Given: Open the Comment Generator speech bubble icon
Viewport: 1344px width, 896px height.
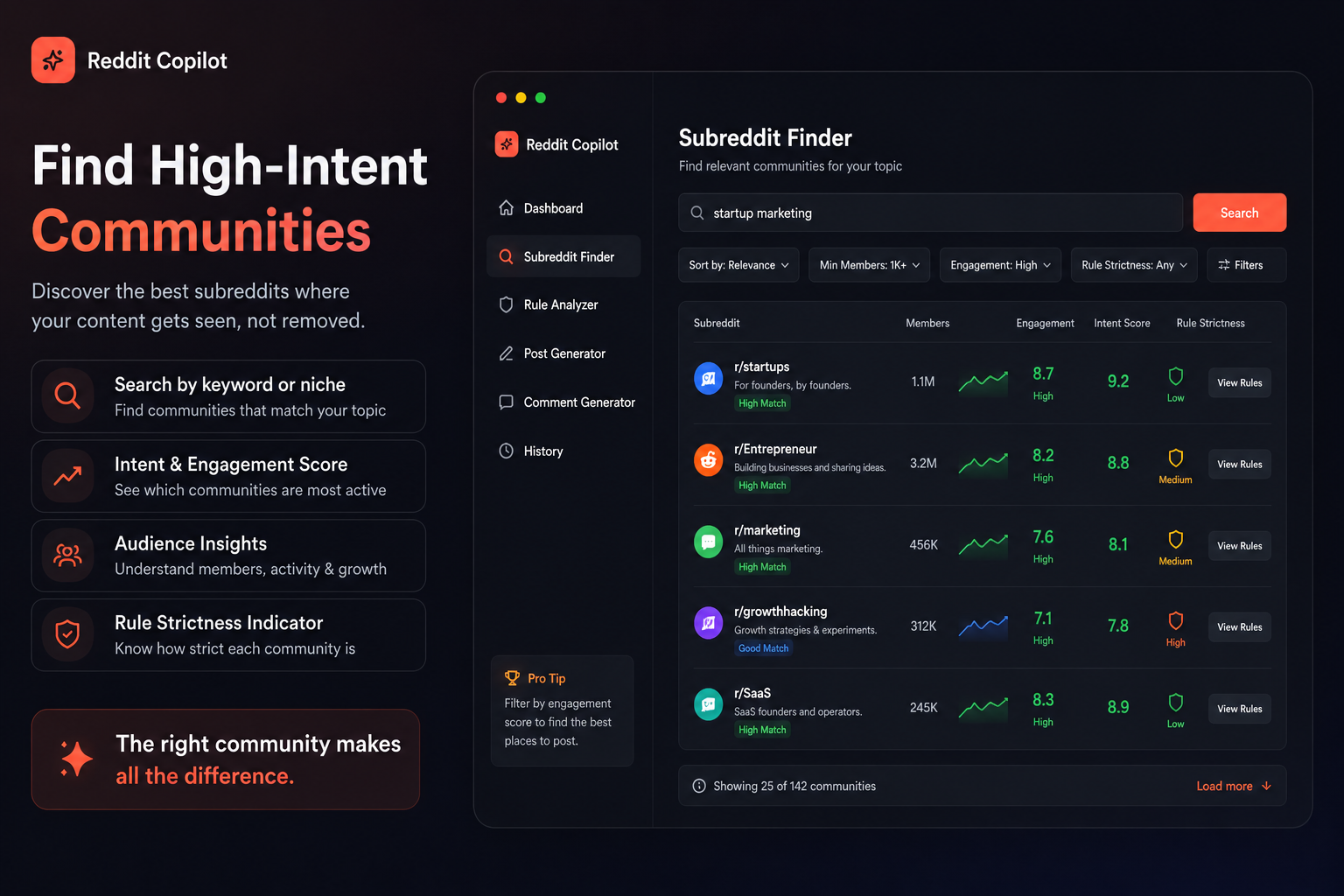Looking at the screenshot, I should point(506,402).
